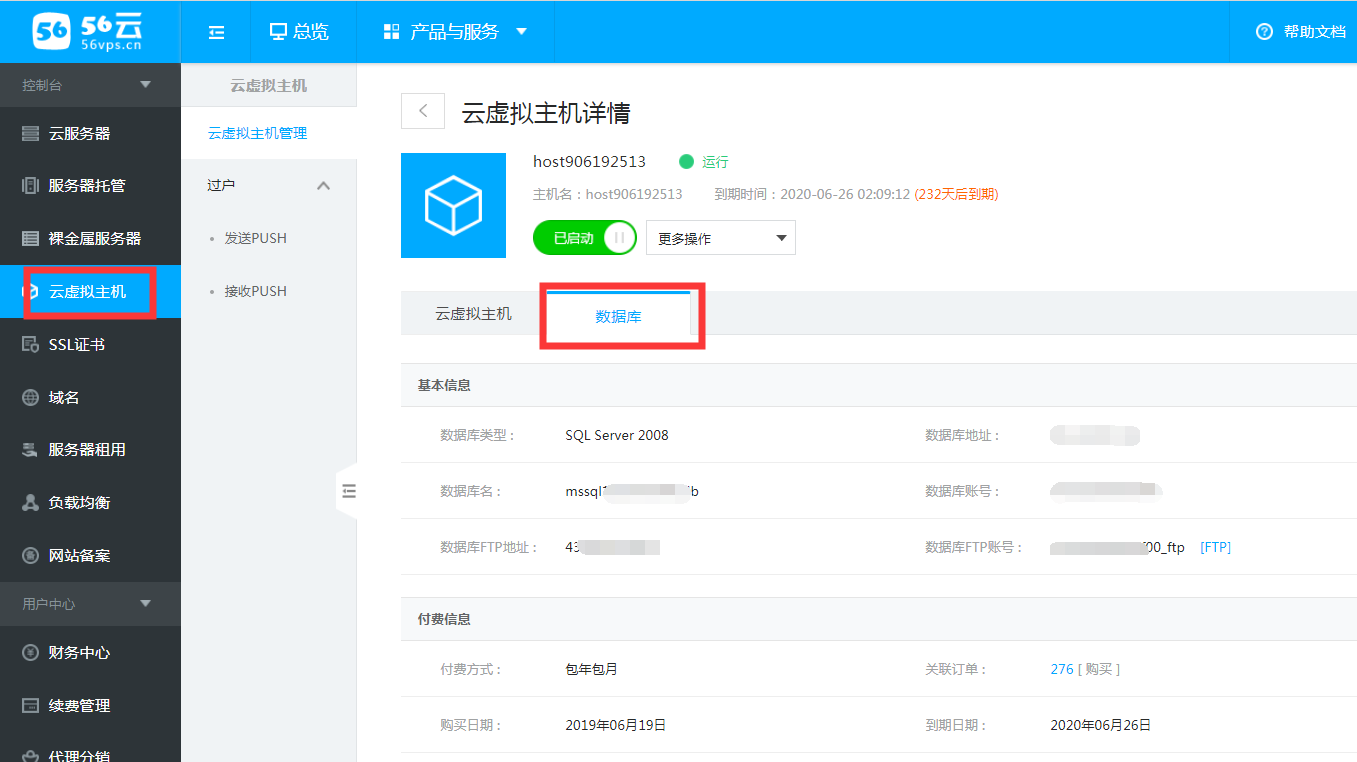Collapse the 过户 section chevron
Viewport: 1357px width, 762px height.
(323, 186)
